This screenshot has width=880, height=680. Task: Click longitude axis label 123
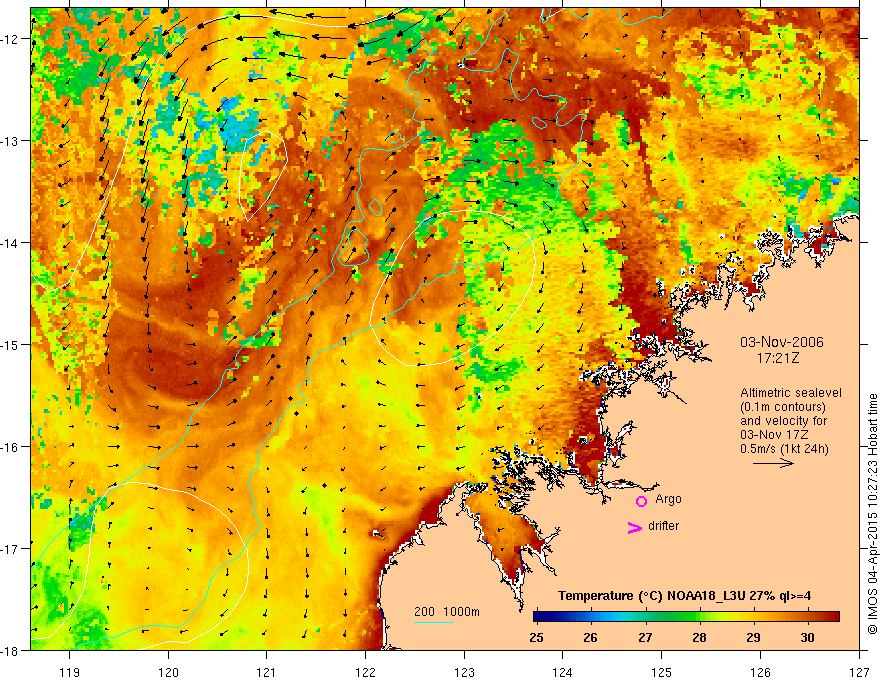coord(464,672)
